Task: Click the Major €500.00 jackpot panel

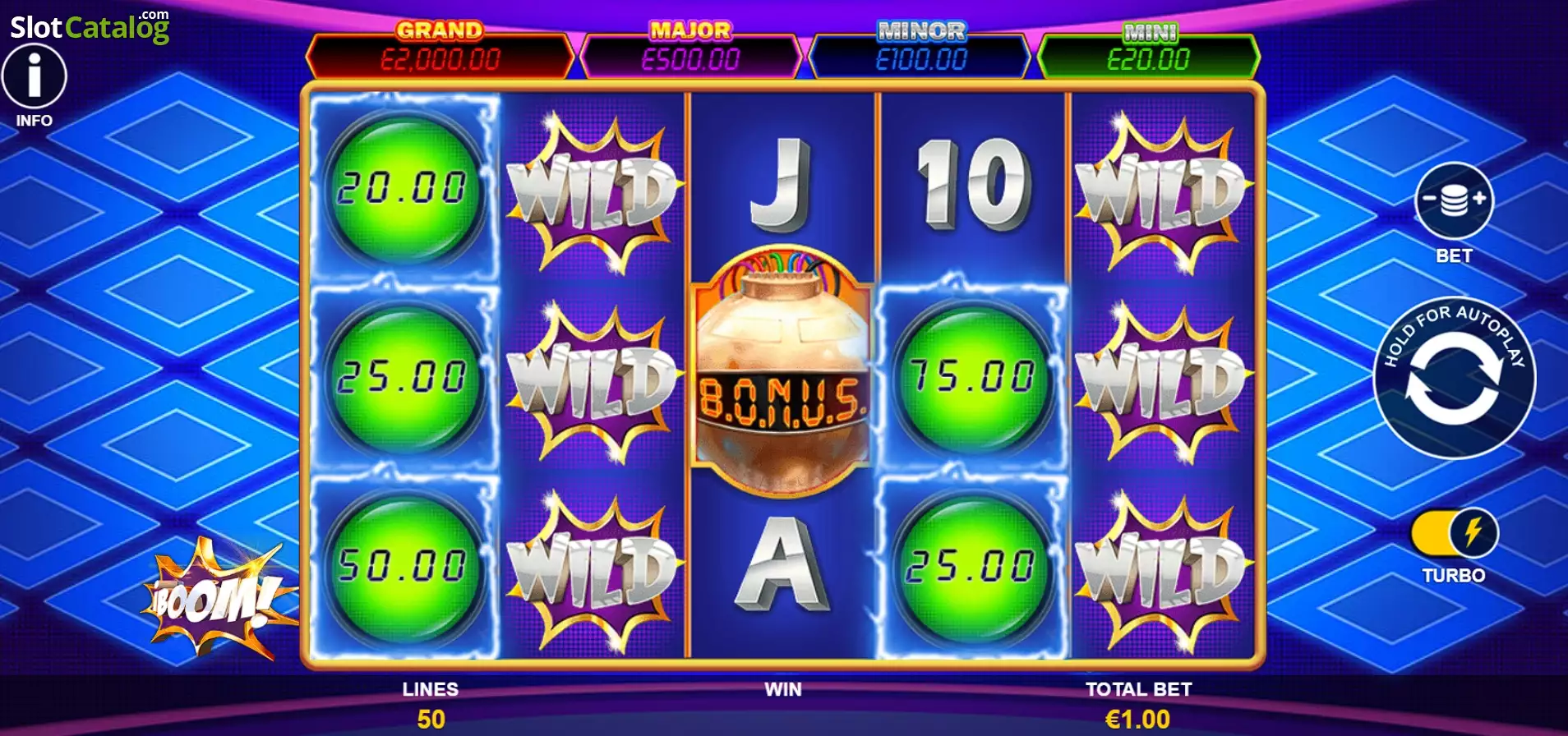Action: tap(690, 50)
